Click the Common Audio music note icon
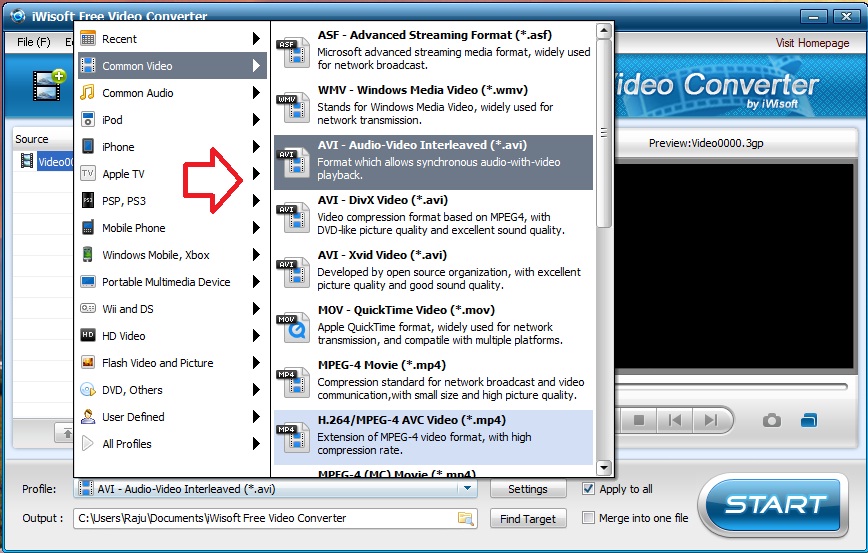The height and width of the screenshot is (553, 868). (87, 92)
